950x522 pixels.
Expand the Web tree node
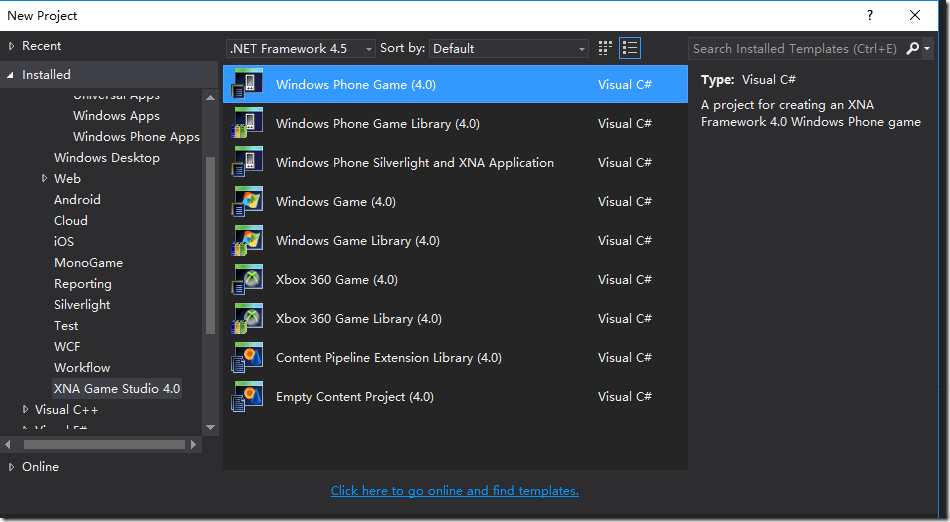[44, 178]
